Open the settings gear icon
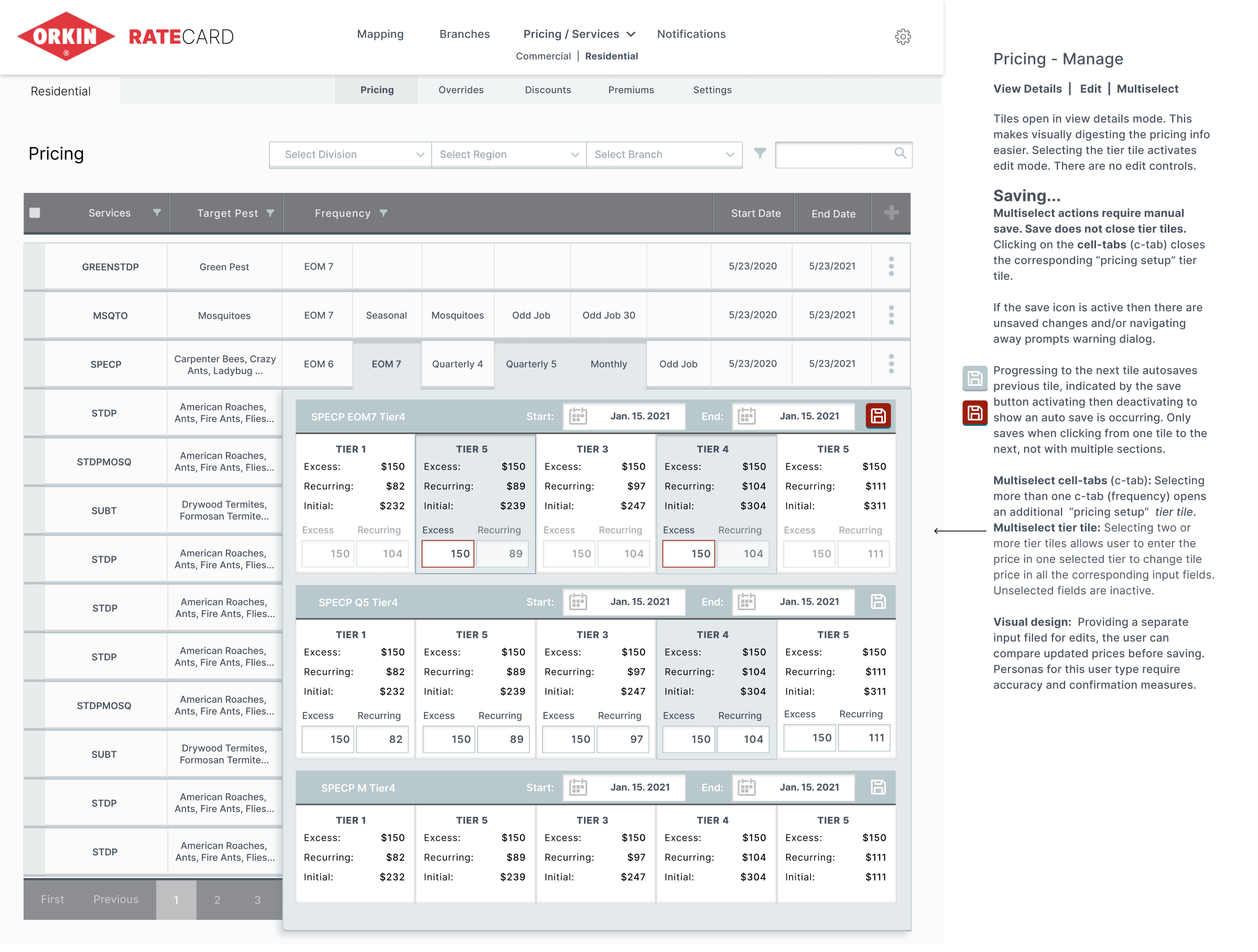This screenshot has height=952, width=1258. click(903, 37)
